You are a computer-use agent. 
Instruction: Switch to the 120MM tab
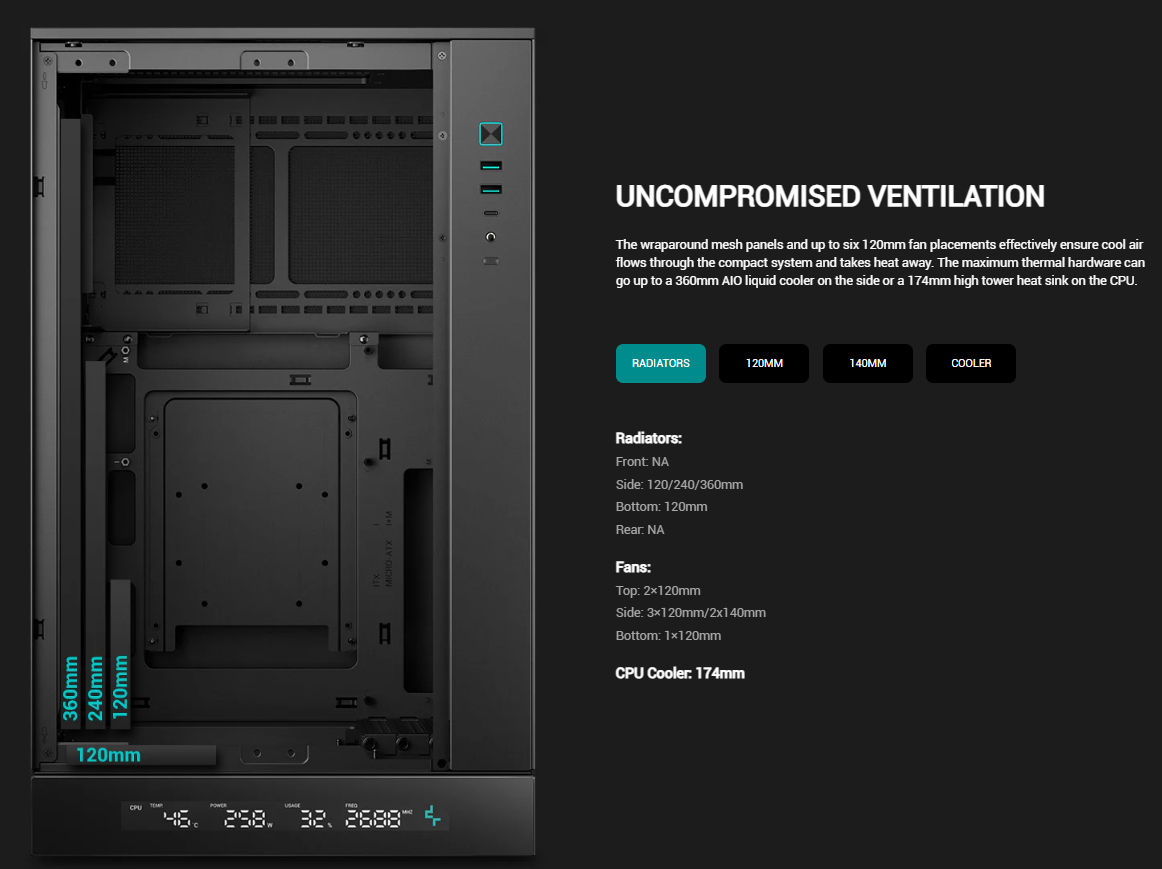tap(764, 363)
